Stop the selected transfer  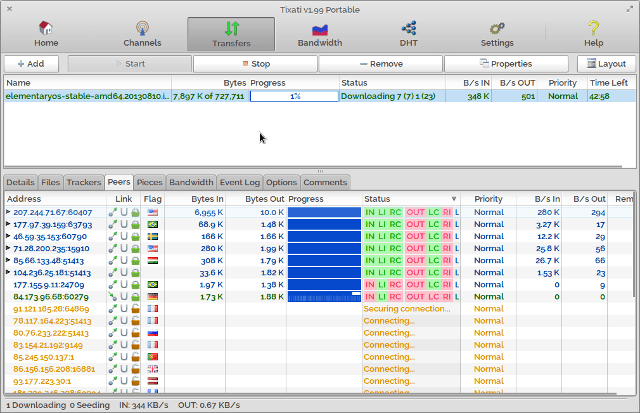(254, 63)
